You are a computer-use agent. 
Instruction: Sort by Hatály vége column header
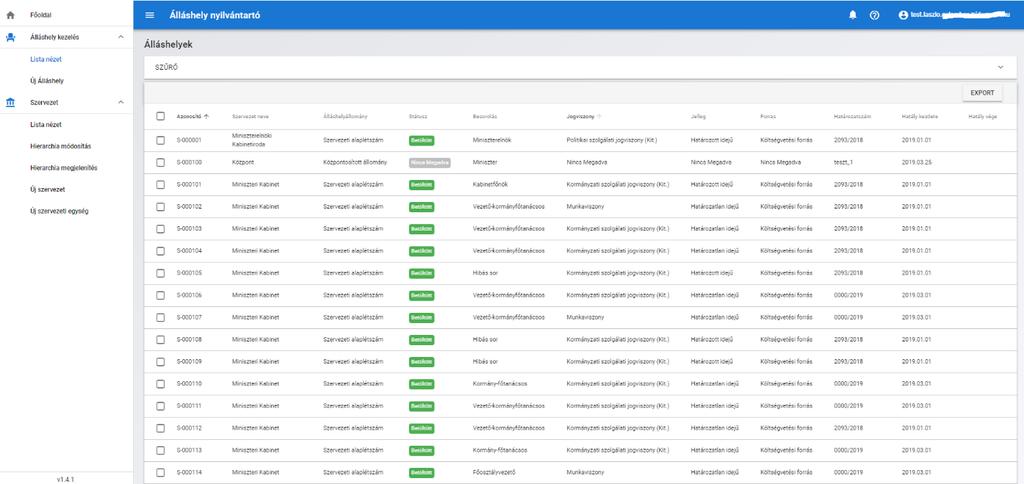coord(982,116)
